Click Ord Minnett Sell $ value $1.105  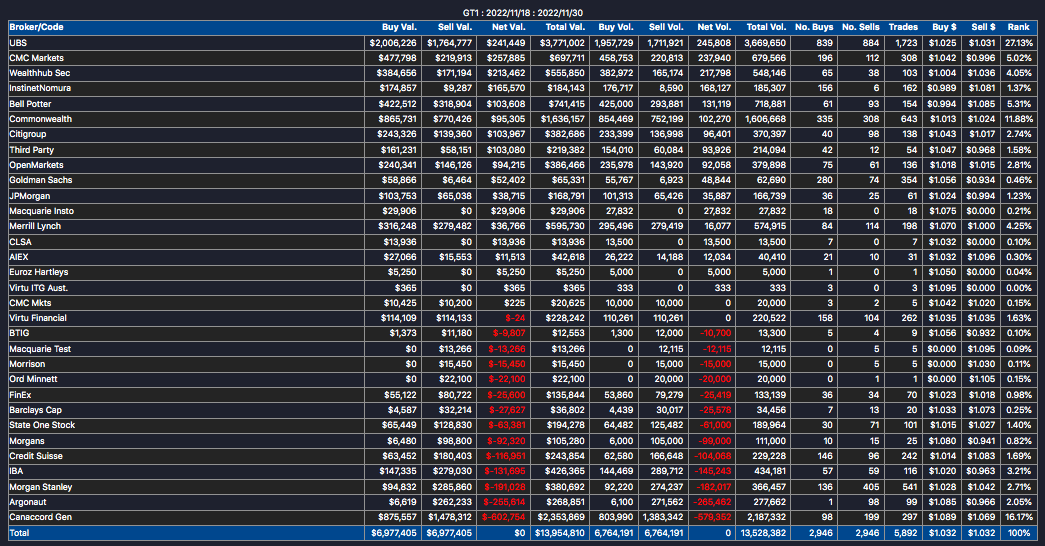click(x=981, y=379)
